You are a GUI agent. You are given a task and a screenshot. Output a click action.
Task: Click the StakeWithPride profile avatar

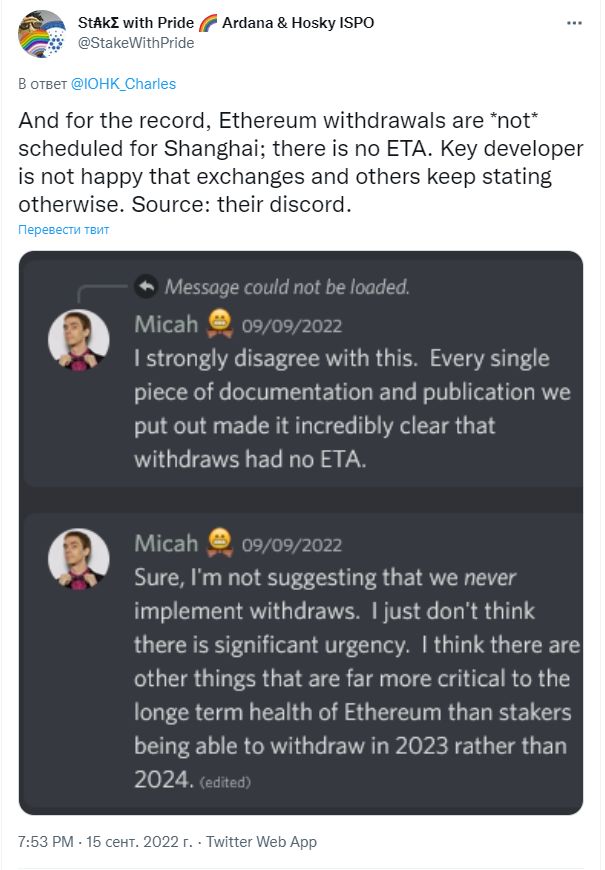[x=42, y=33]
